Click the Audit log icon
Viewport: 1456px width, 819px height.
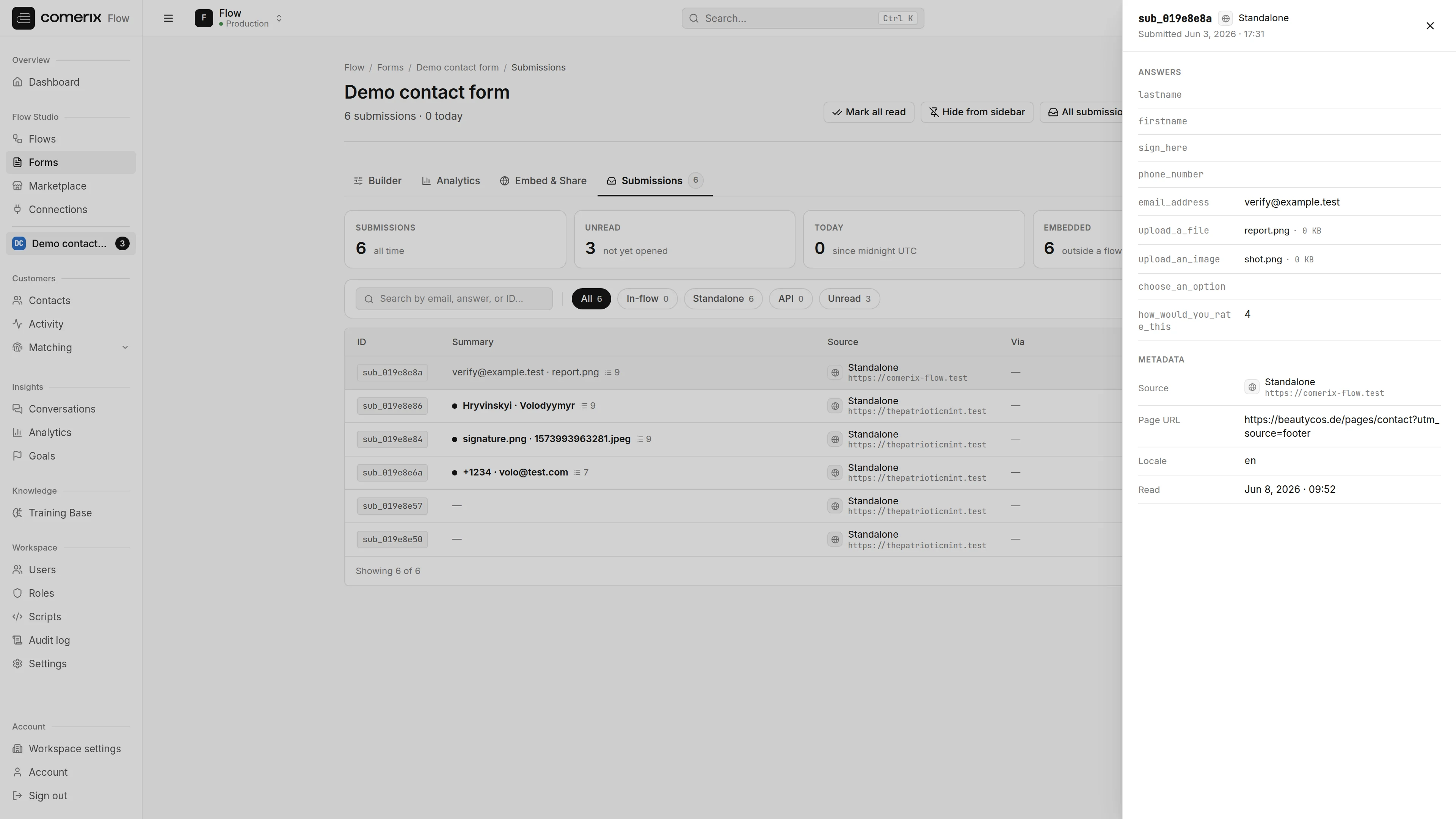point(17,640)
